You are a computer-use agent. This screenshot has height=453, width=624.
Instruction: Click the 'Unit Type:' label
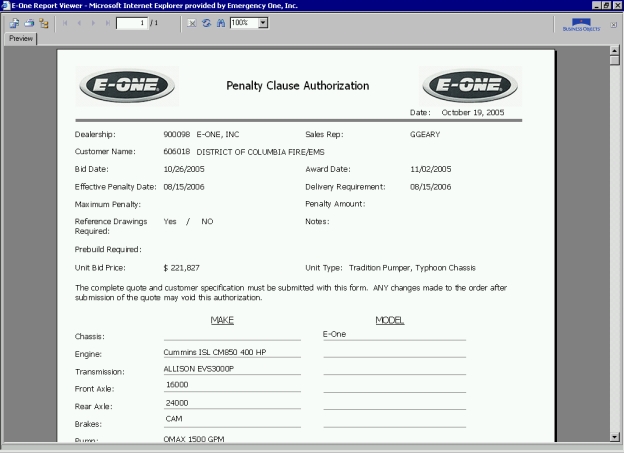324,268
